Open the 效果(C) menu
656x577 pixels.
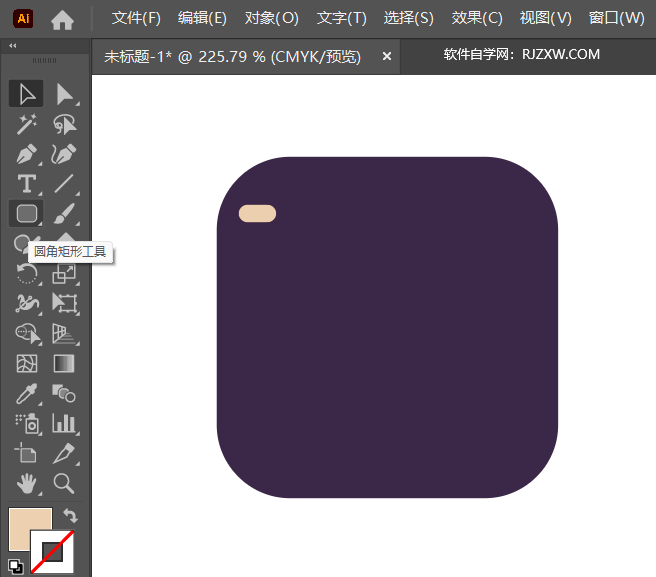(x=477, y=18)
